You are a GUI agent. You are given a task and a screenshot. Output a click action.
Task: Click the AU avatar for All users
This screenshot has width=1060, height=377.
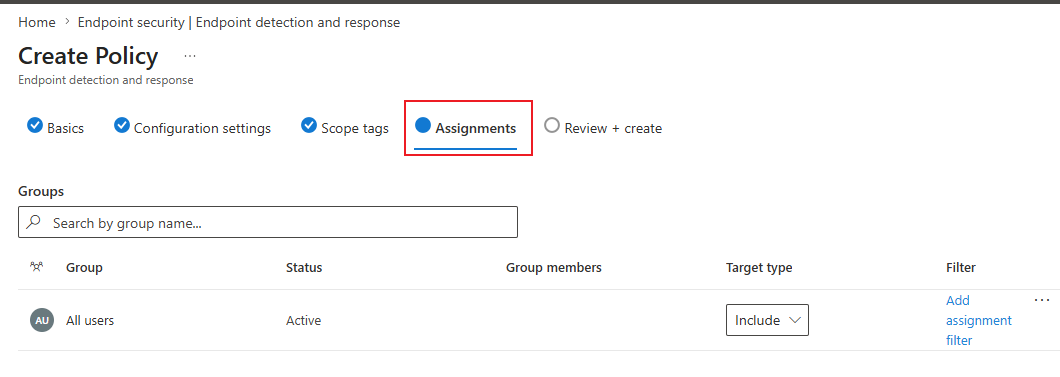point(42,320)
